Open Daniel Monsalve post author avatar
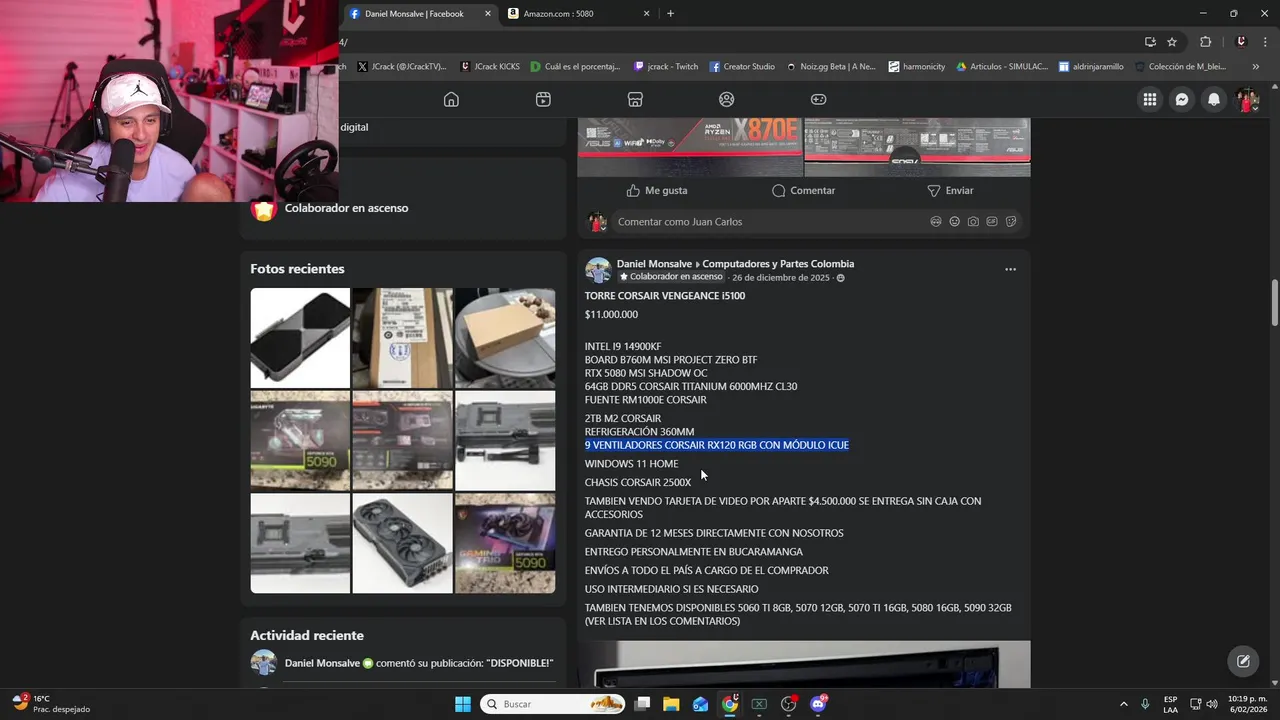 coord(598,270)
